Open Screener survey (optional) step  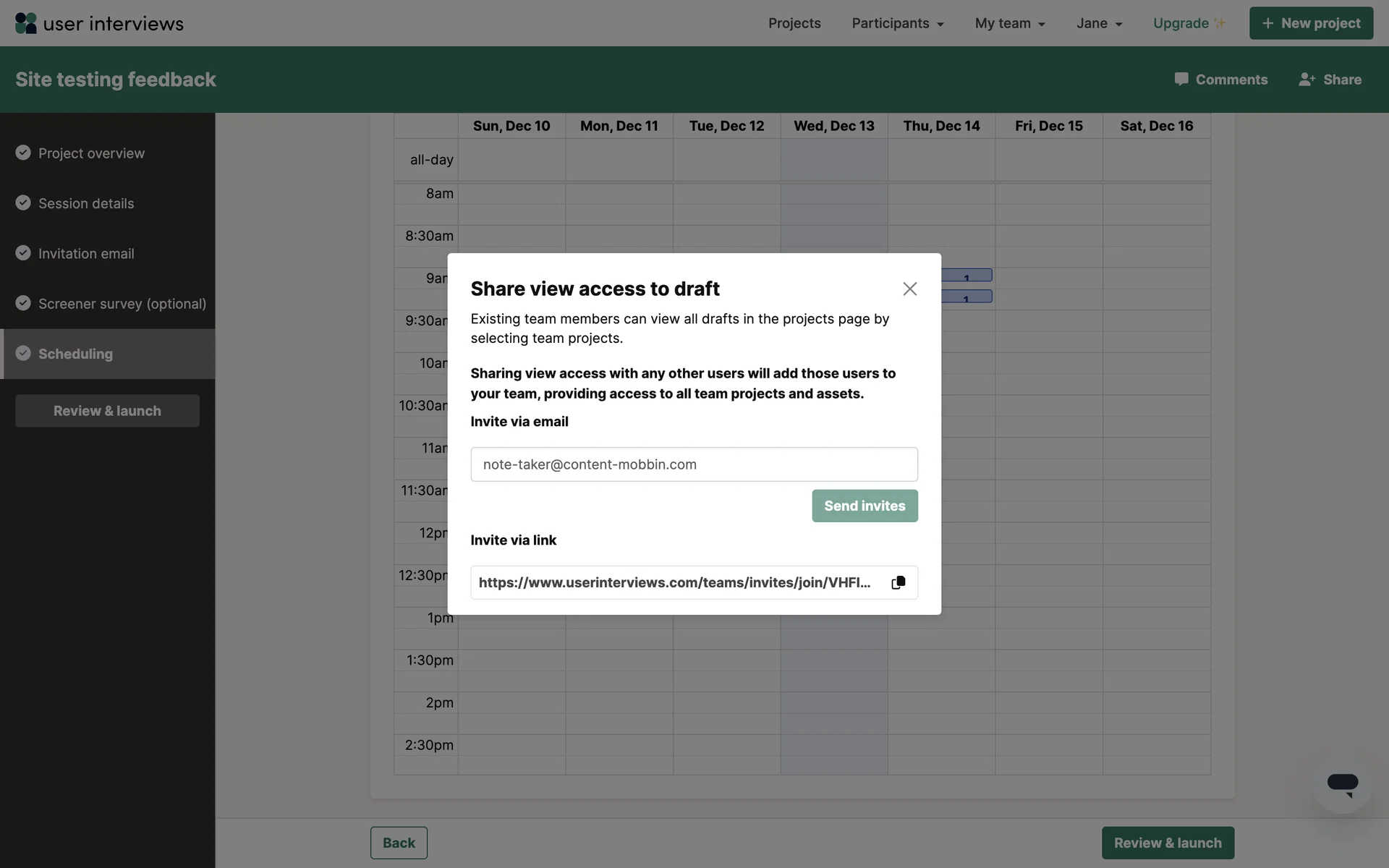pos(122,304)
